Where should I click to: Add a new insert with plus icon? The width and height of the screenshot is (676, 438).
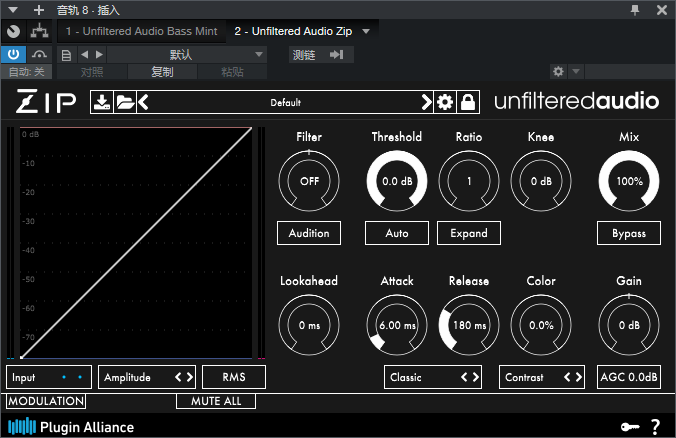tap(39, 9)
